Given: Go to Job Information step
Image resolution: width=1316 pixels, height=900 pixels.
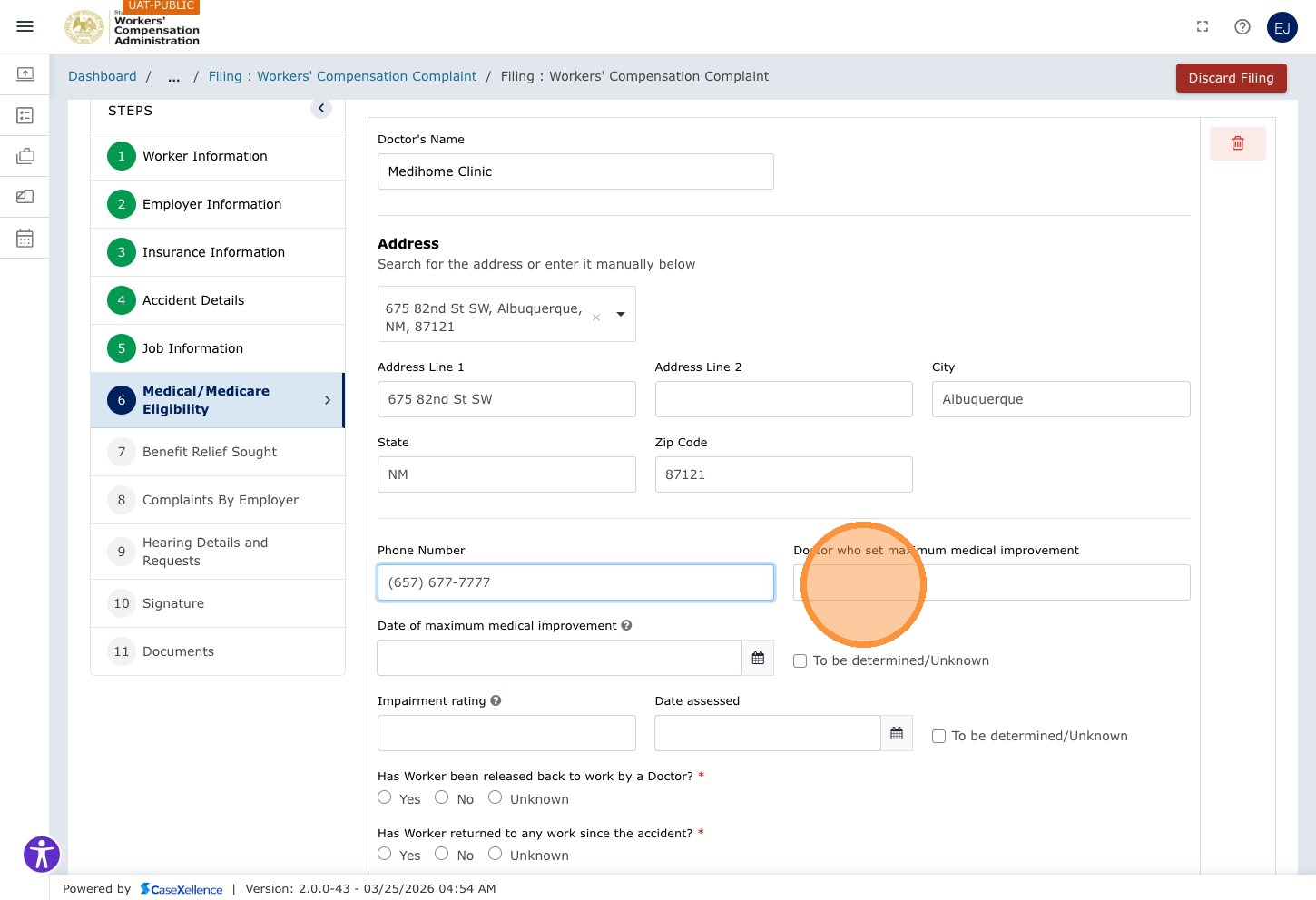Looking at the screenshot, I should 218,348.
